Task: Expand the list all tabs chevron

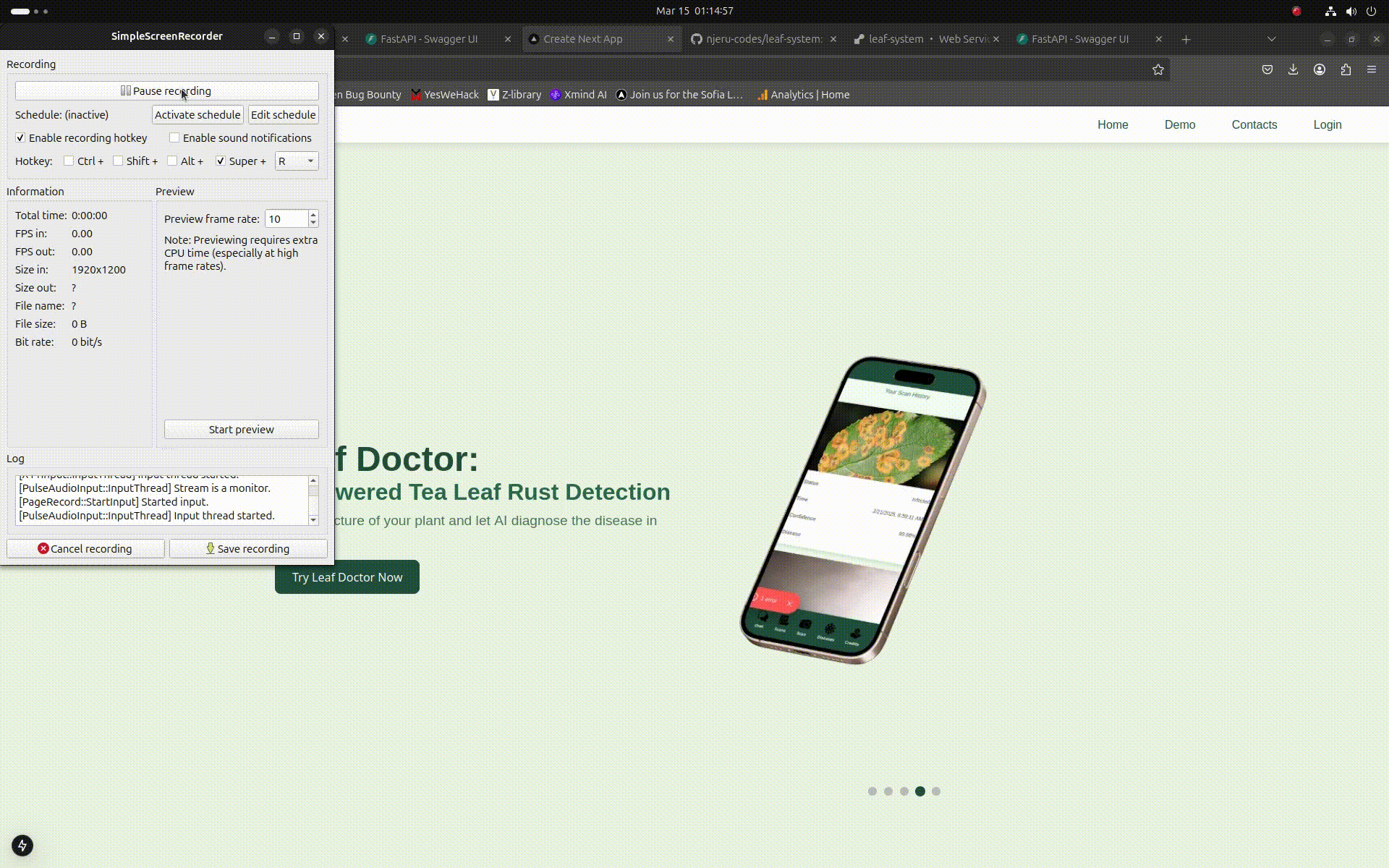Action: [1271, 39]
